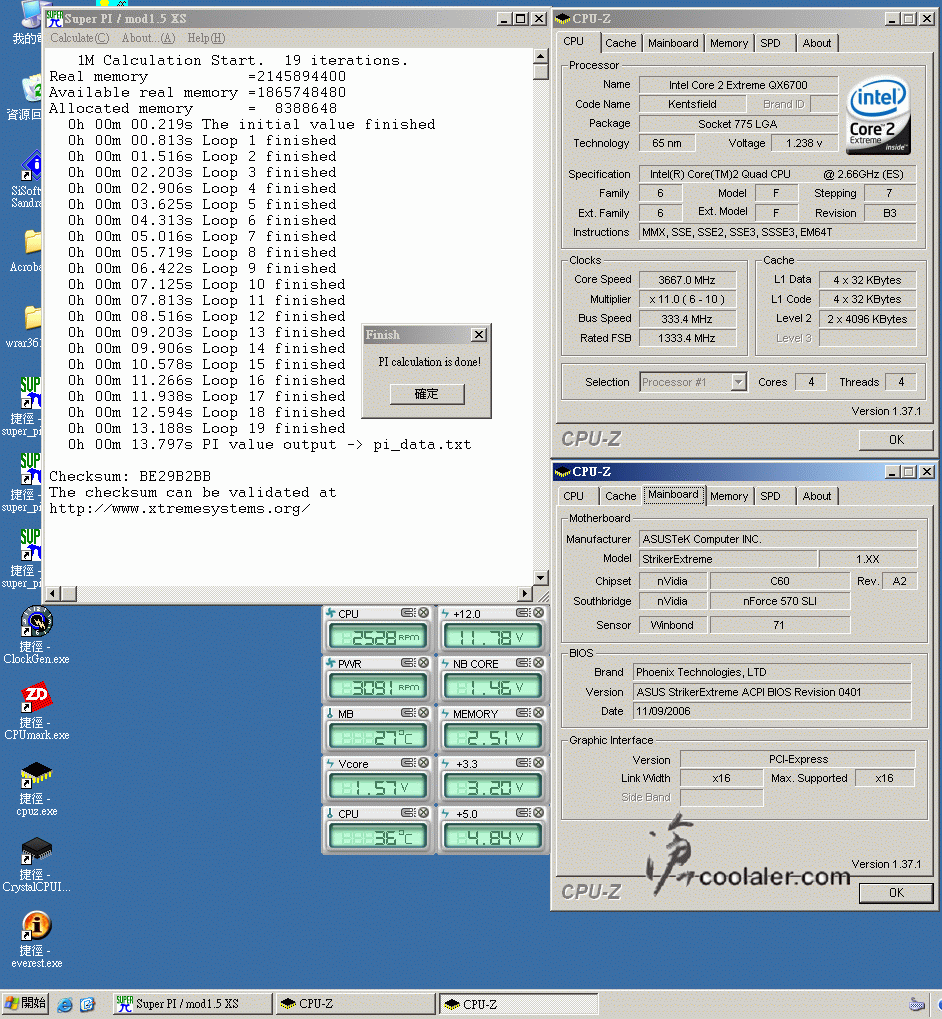Screen dimensions: 942x1019
Task: Click OK in the Processor CPU-Z window
Action: coord(896,440)
